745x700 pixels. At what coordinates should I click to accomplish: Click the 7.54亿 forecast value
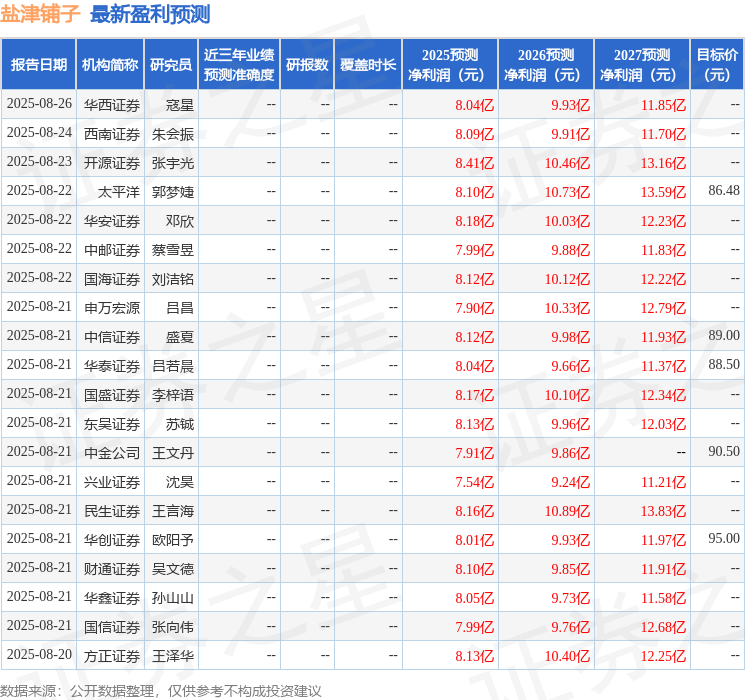(x=475, y=482)
